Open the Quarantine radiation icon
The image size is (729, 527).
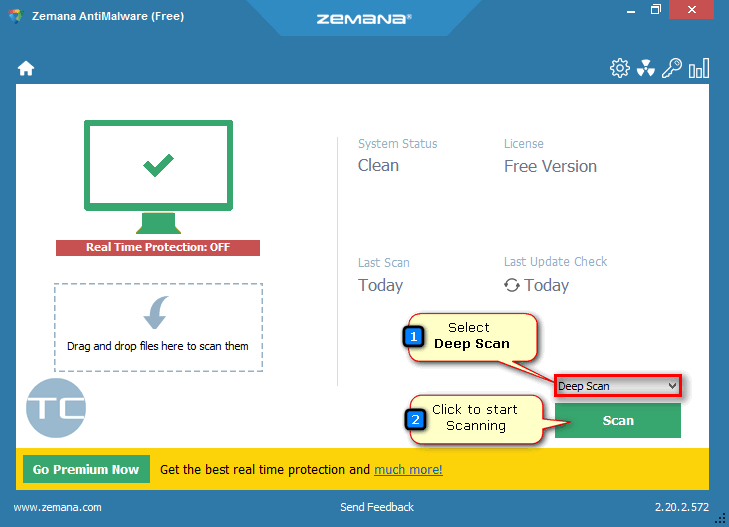(646, 68)
